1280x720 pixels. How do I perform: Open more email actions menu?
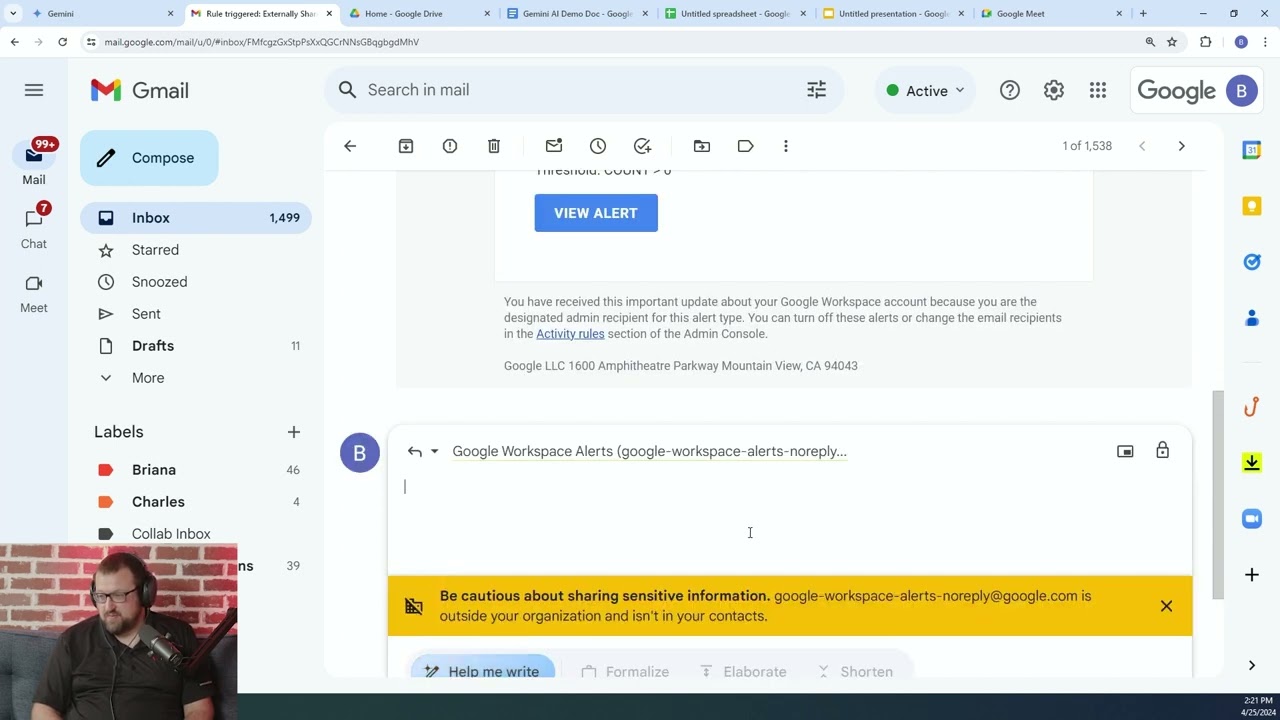pos(786,146)
